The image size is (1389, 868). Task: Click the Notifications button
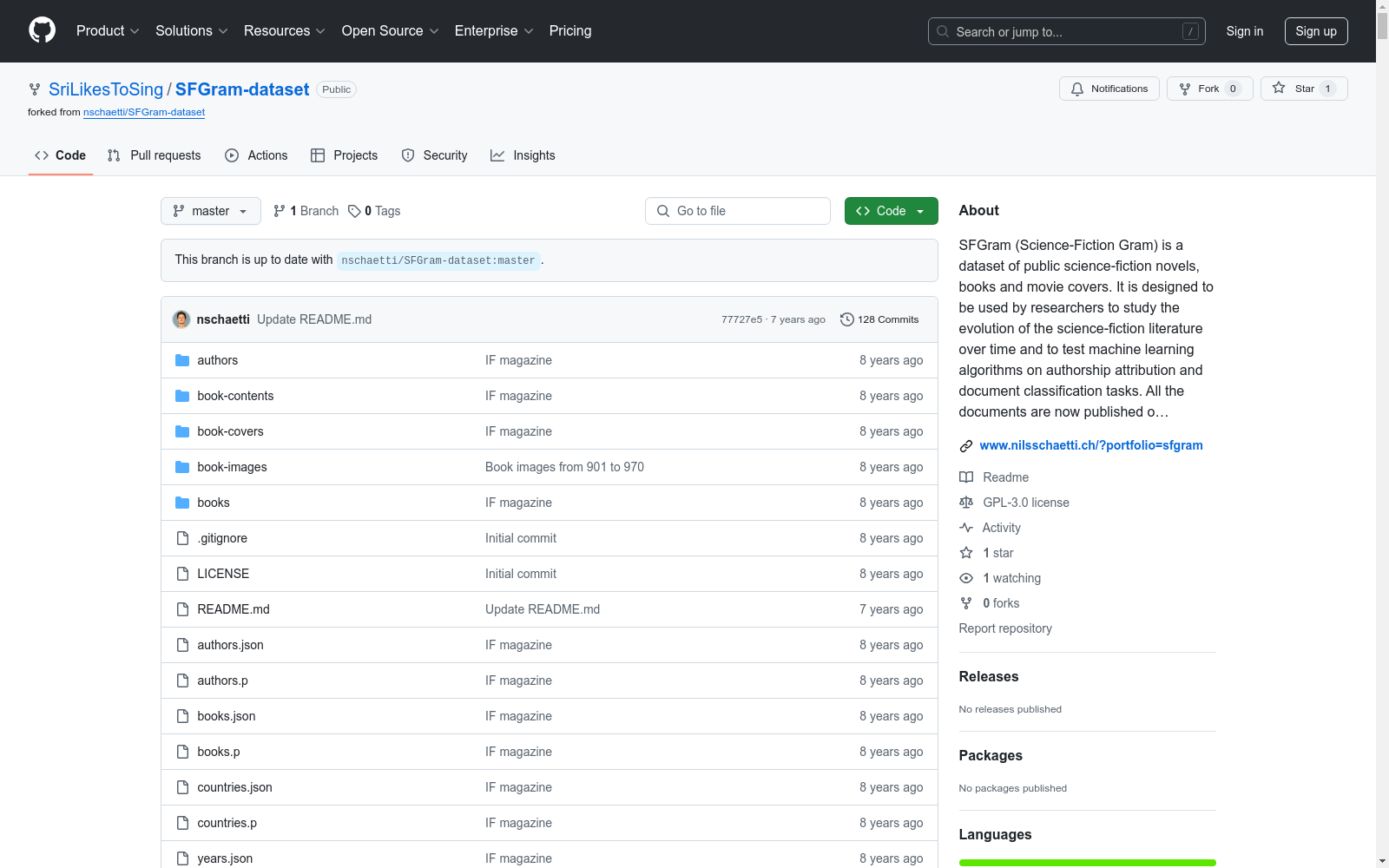[1109, 89]
